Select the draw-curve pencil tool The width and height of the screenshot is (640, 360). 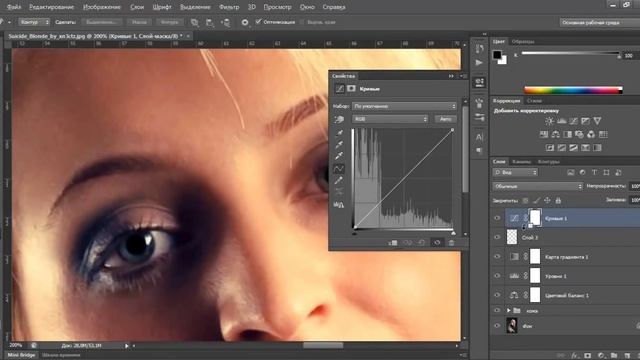click(339, 180)
